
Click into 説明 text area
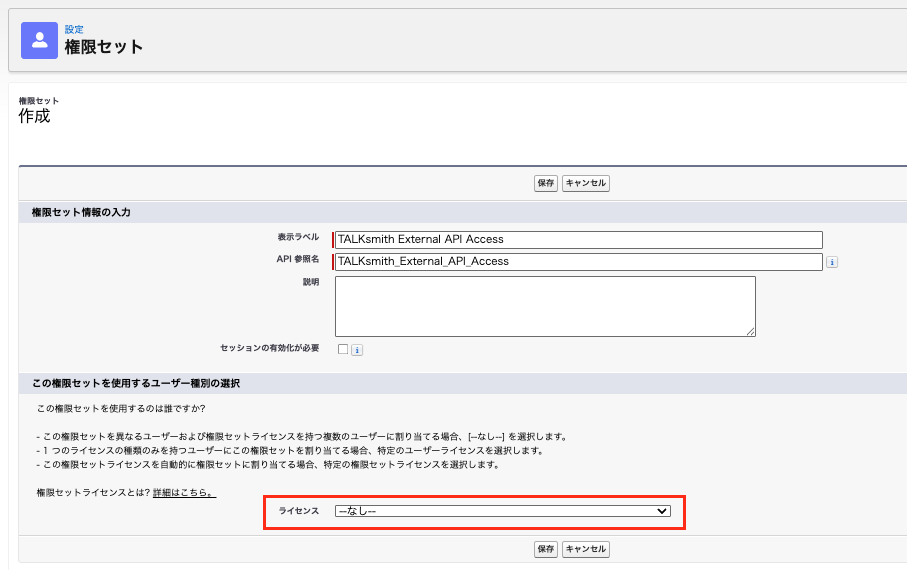[x=545, y=306]
